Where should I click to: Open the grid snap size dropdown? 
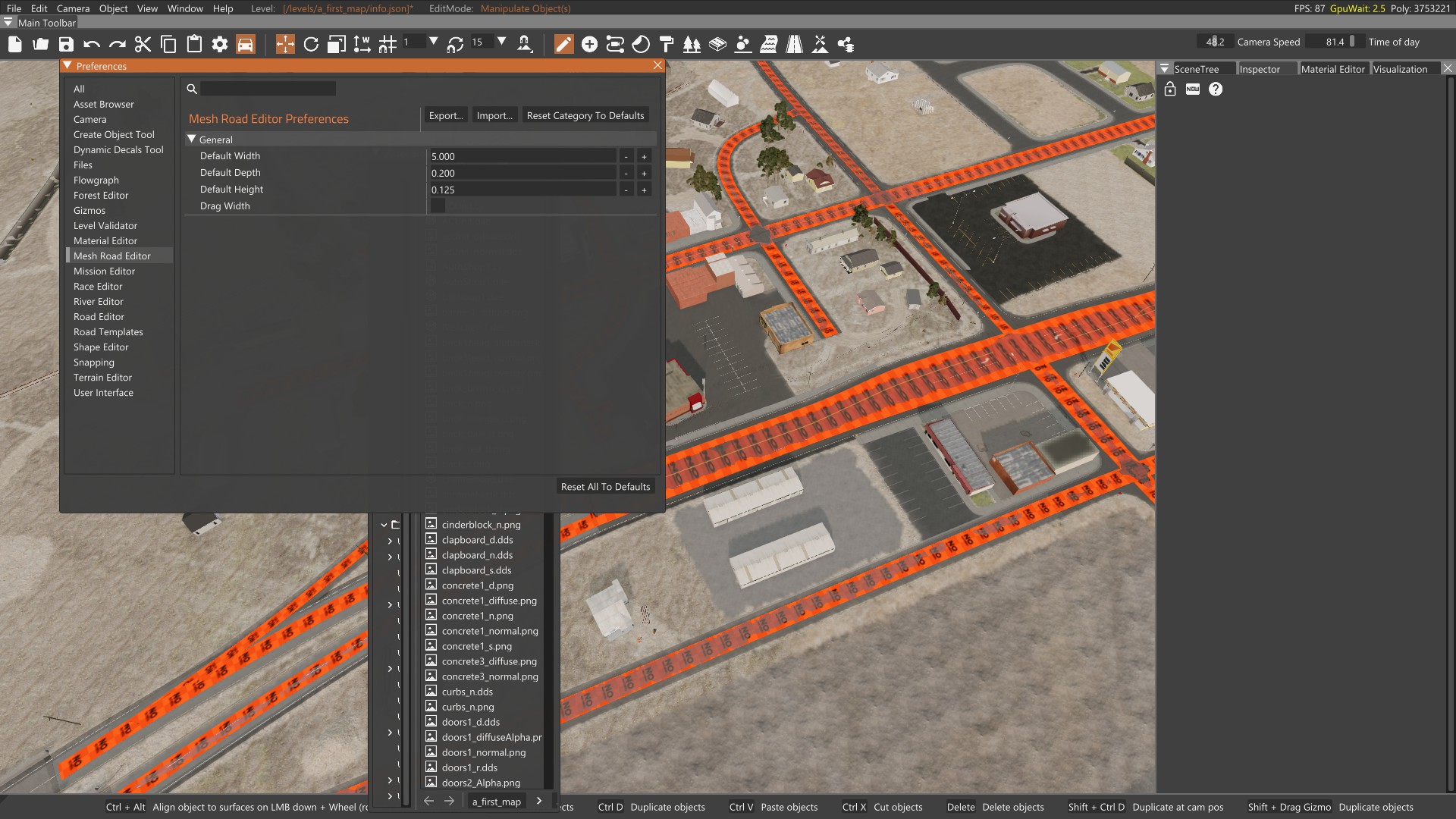(x=433, y=42)
